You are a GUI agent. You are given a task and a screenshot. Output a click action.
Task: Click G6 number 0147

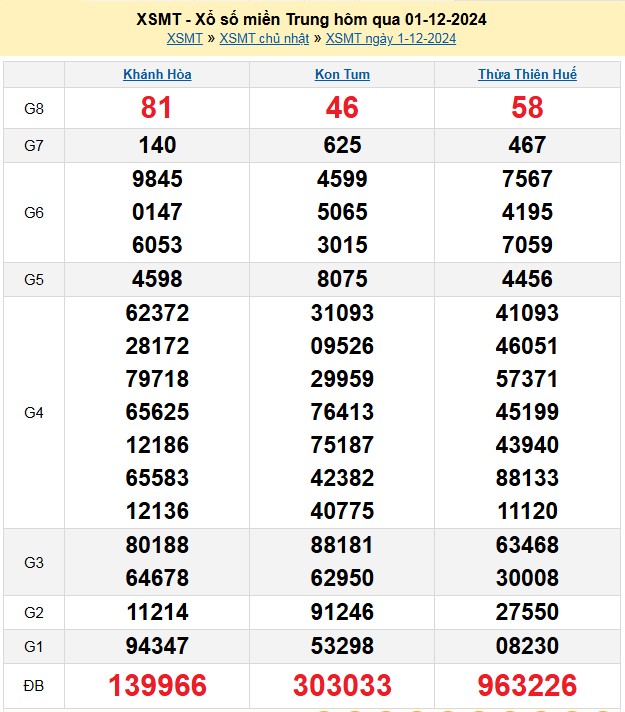click(x=157, y=212)
